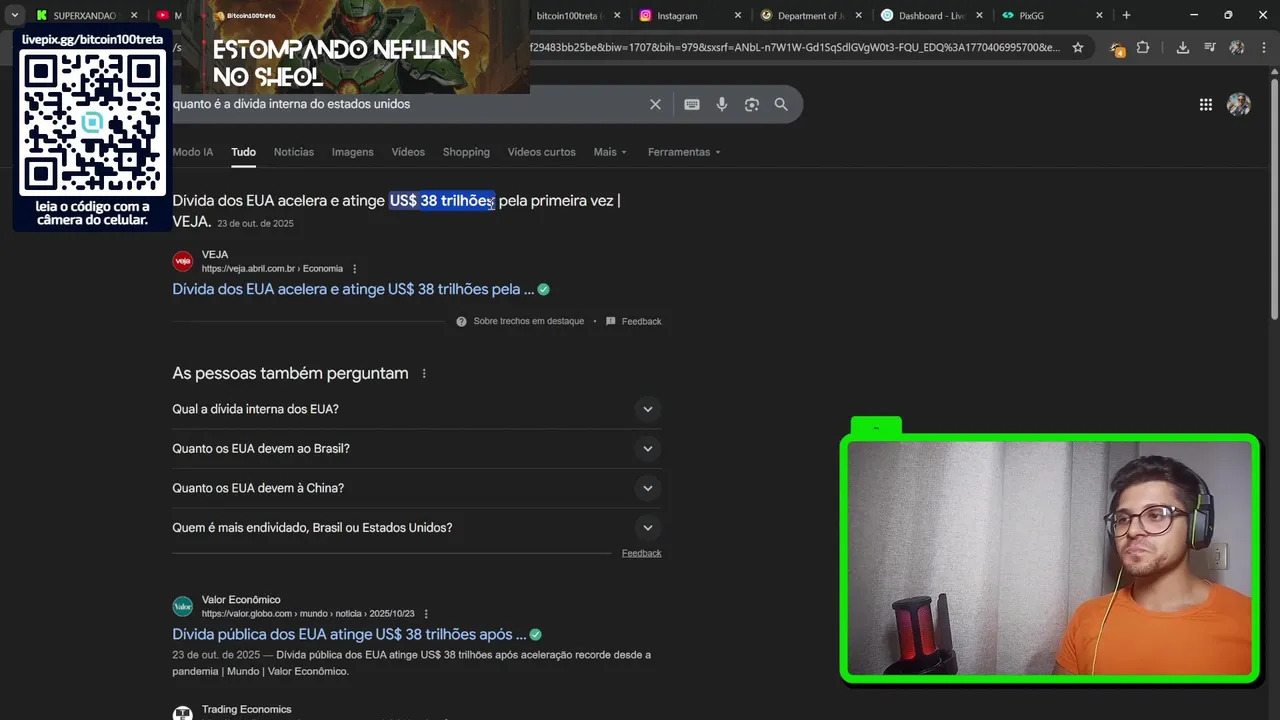Viewport: 1280px width, 720px height.
Task: Click the 'Trading Economics' result name
Action: [246, 709]
